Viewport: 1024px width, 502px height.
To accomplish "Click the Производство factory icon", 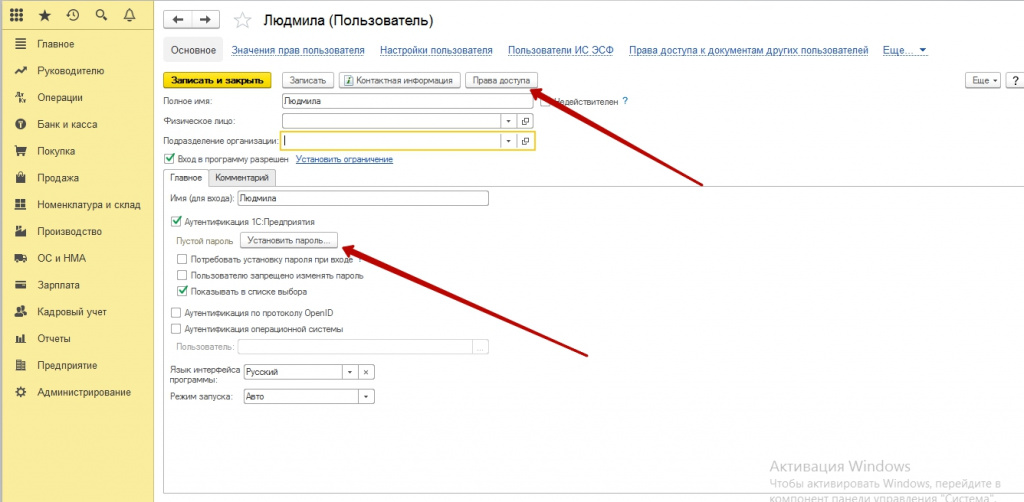I will pyautogui.click(x=21, y=231).
